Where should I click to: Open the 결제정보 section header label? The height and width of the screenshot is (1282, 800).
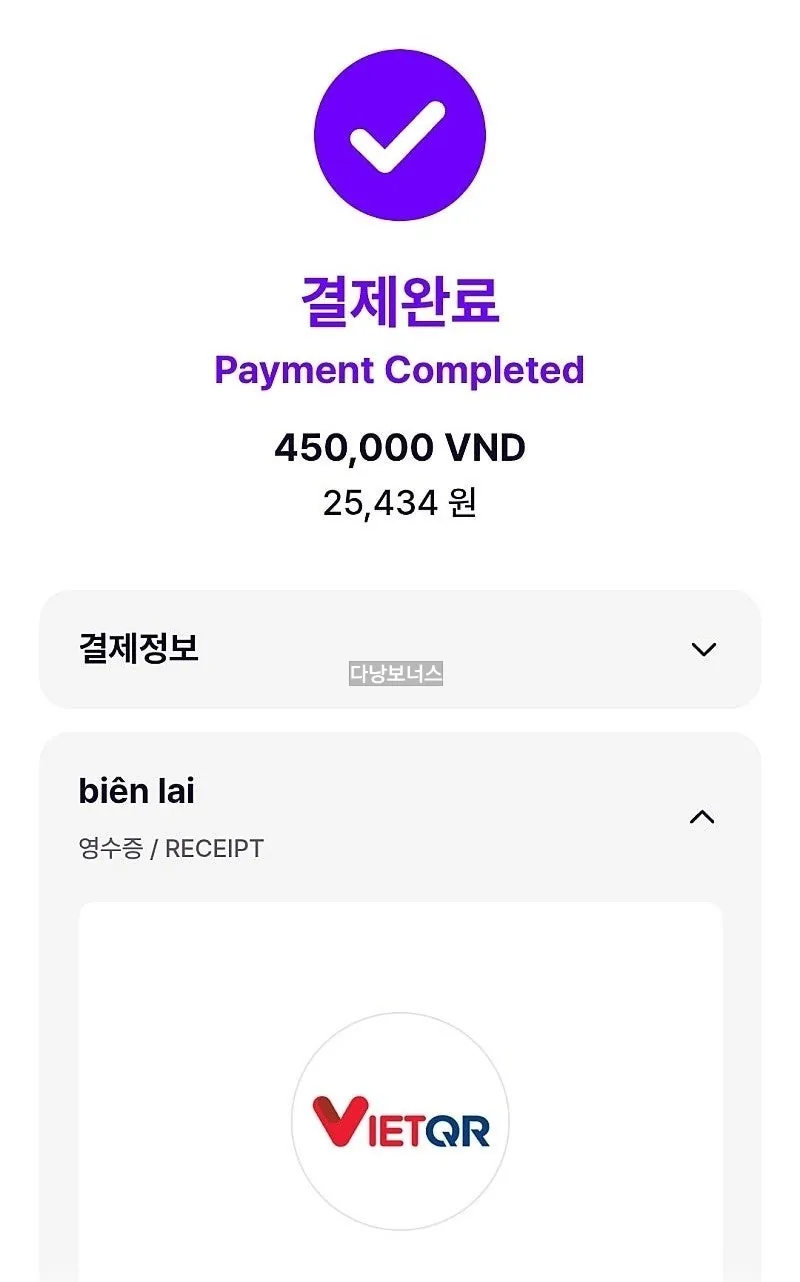click(x=139, y=648)
